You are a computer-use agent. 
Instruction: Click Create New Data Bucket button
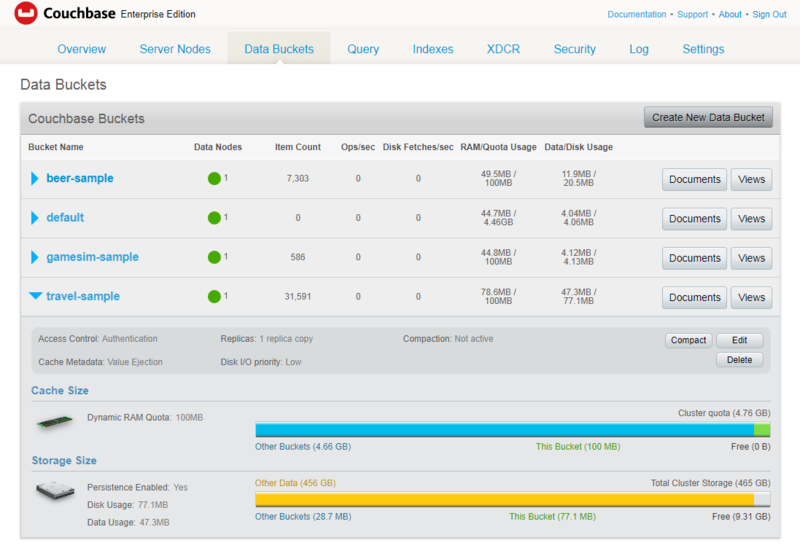pos(708,117)
